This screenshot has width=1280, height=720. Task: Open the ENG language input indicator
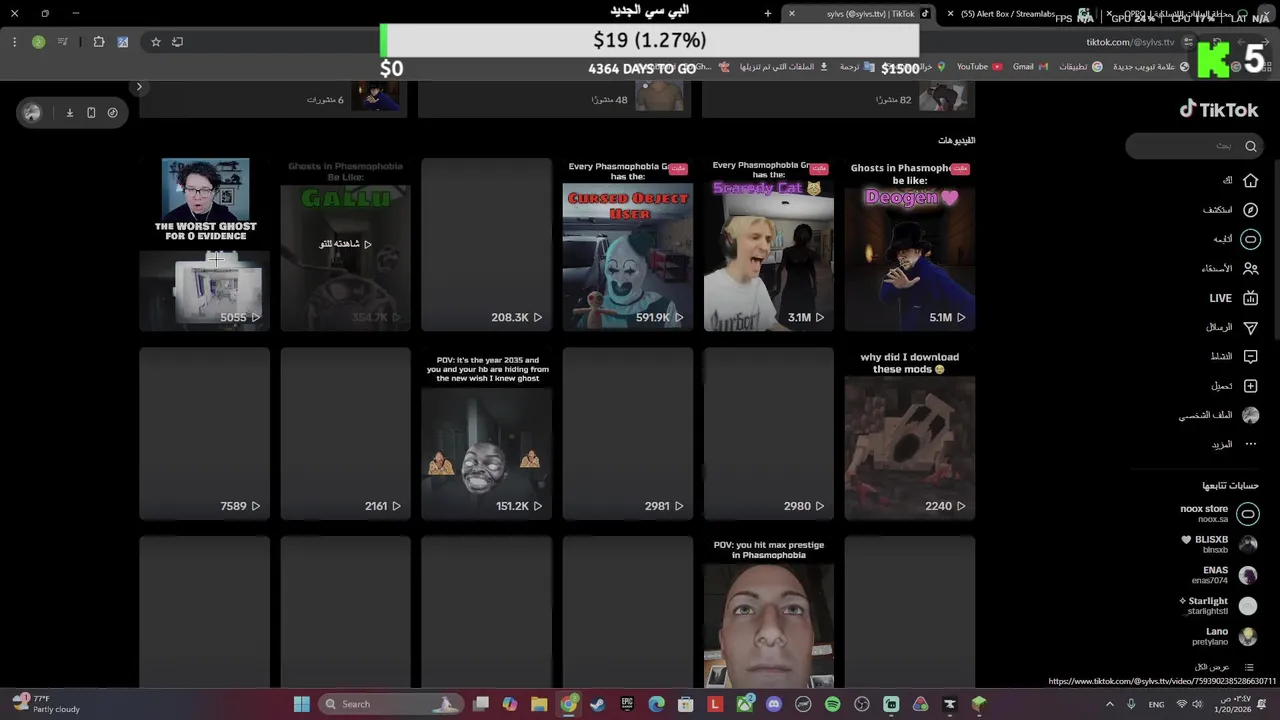click(1156, 704)
